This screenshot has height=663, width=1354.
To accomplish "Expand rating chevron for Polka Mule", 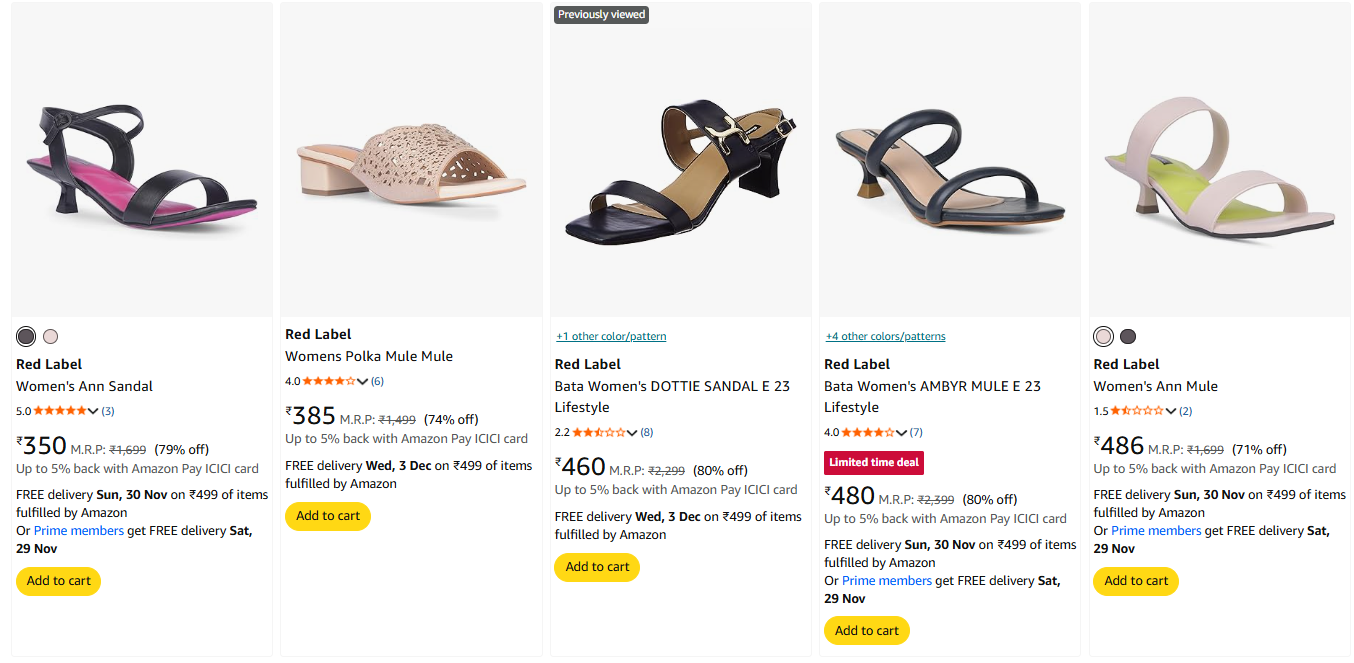I will click(363, 382).
